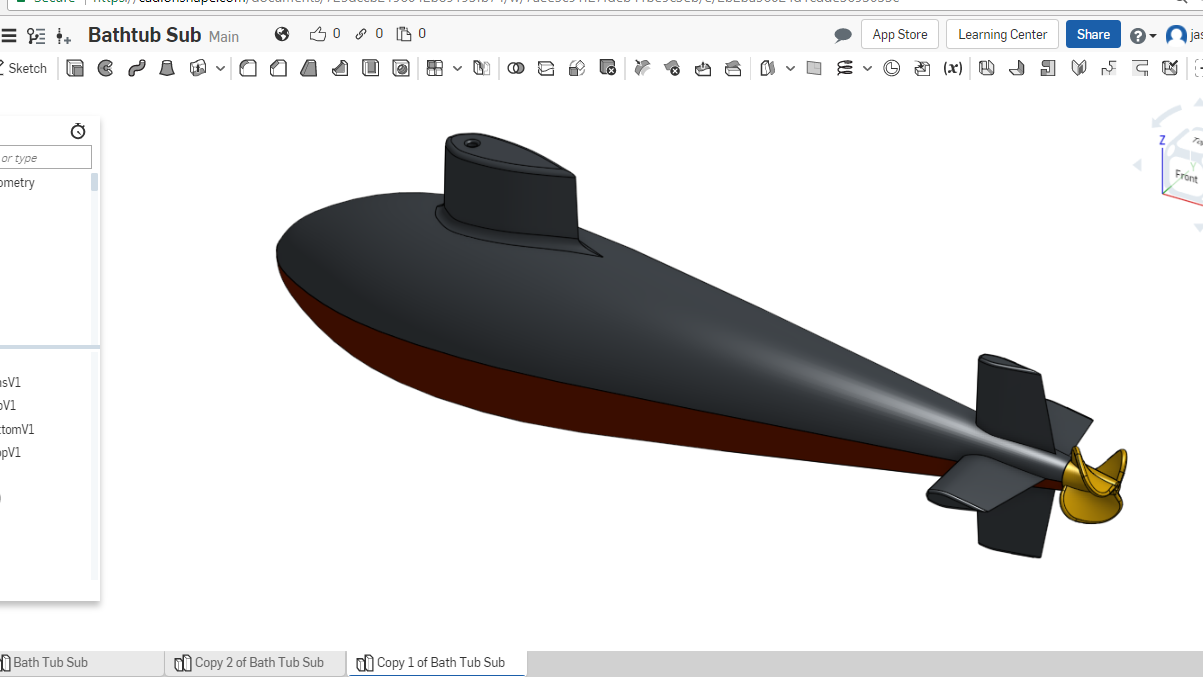Viewport: 1203px width, 677px height.
Task: Select the Draft tool
Action: pos(309,69)
